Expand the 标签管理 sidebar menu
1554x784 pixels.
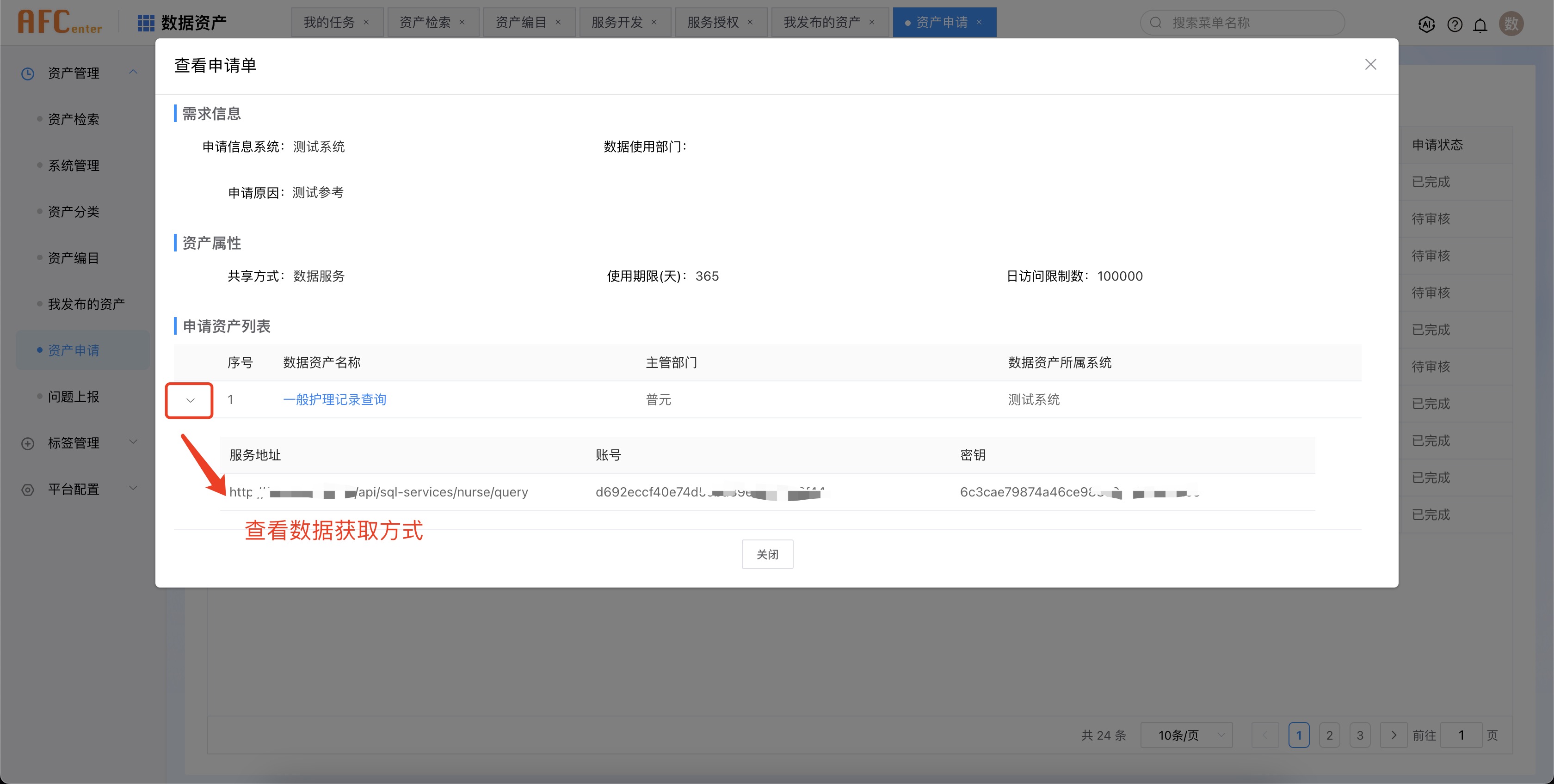[133, 442]
